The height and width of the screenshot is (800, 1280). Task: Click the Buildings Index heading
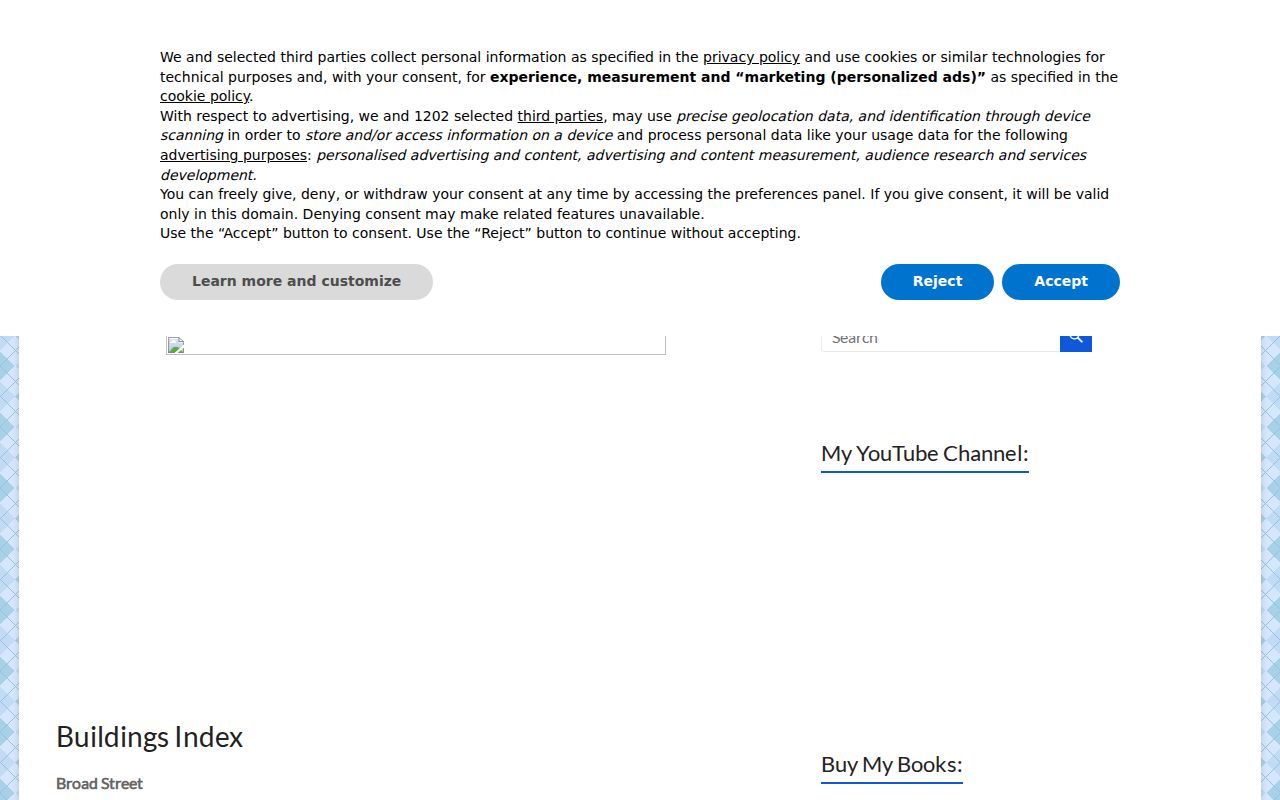coord(149,737)
